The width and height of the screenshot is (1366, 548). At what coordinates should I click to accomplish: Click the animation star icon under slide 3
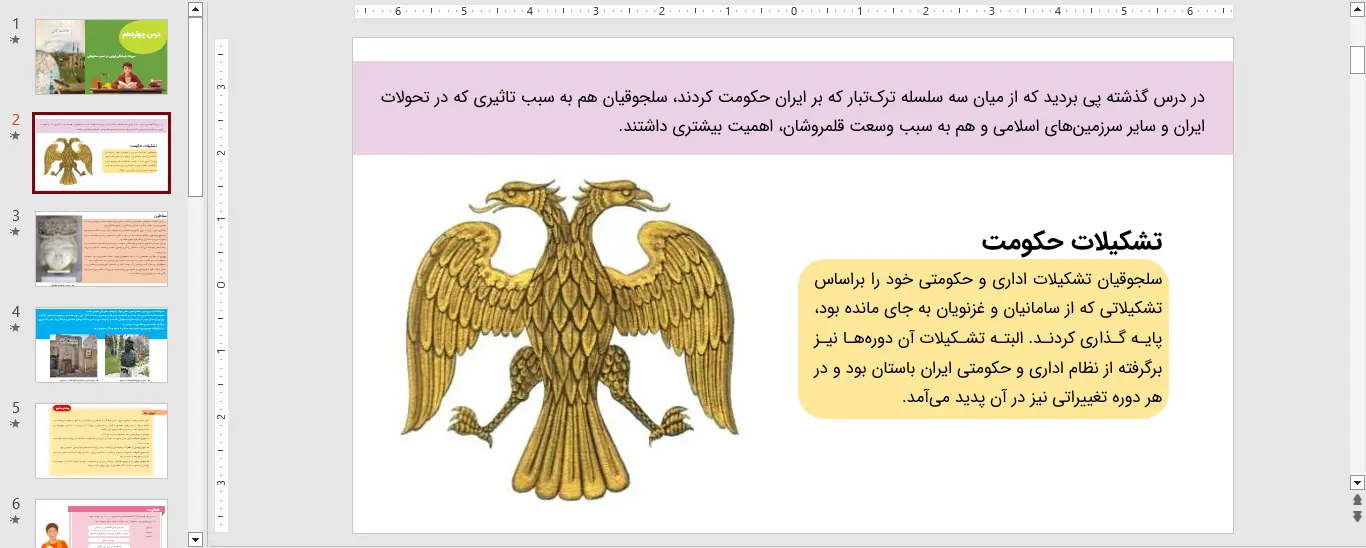point(15,232)
